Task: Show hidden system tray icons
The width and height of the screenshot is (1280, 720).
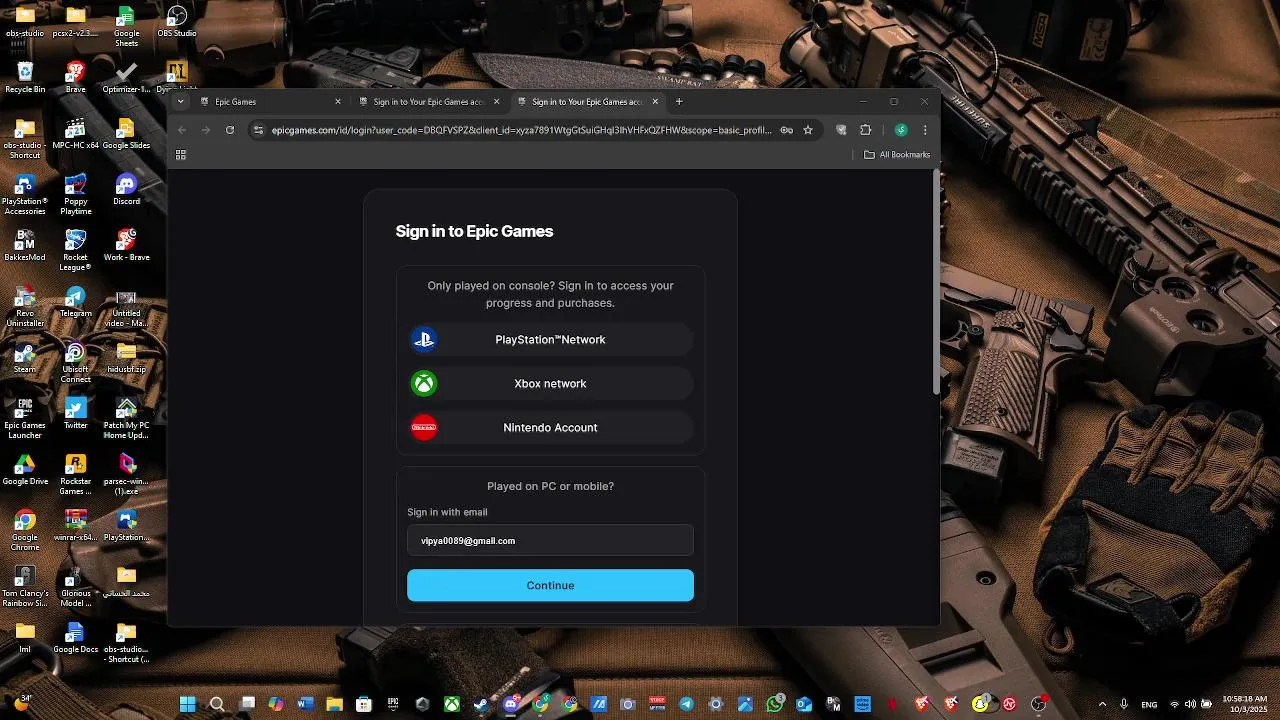Action: pos(1102,704)
